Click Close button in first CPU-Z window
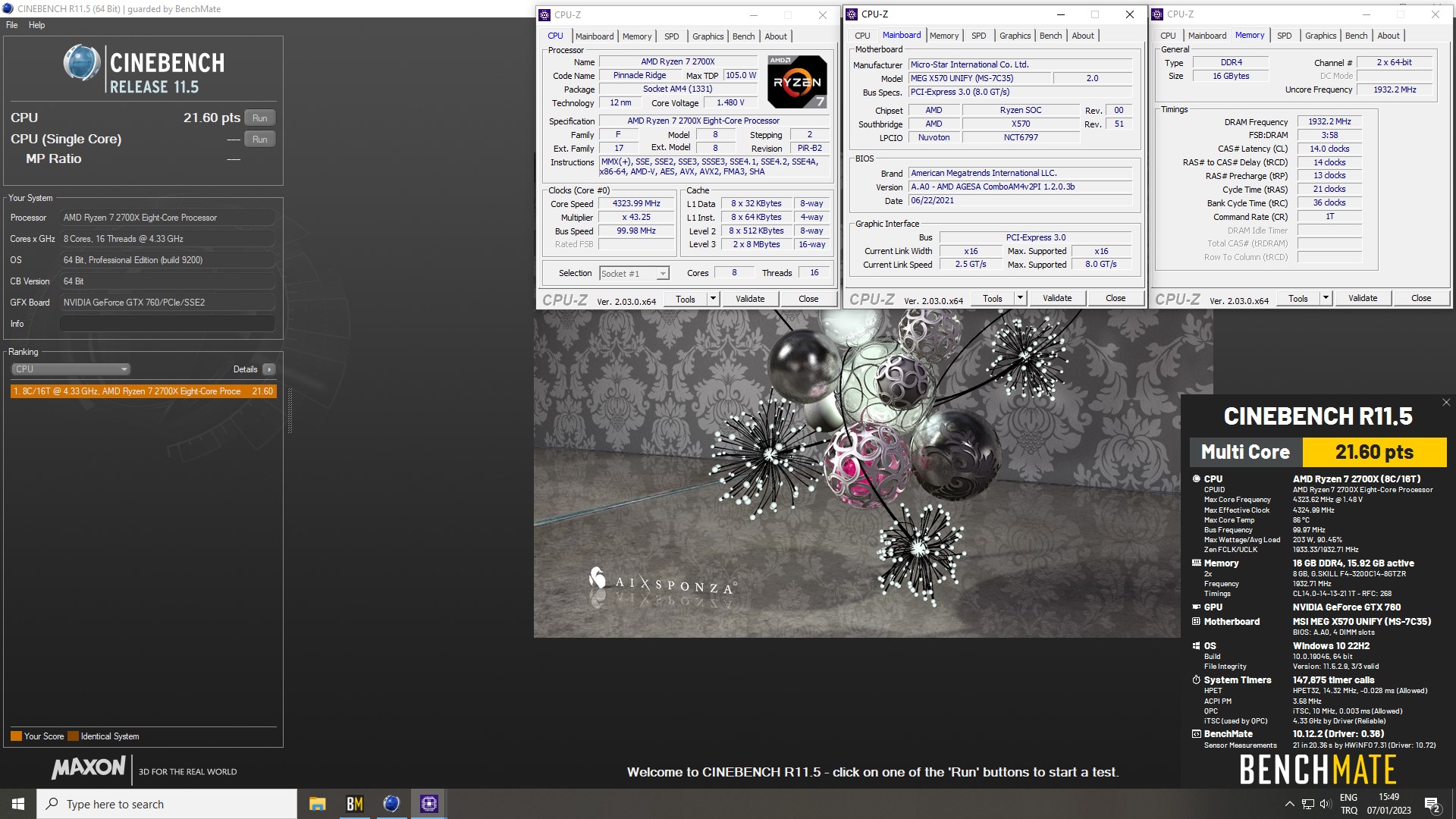Viewport: 1456px width, 819px height. [x=808, y=300]
